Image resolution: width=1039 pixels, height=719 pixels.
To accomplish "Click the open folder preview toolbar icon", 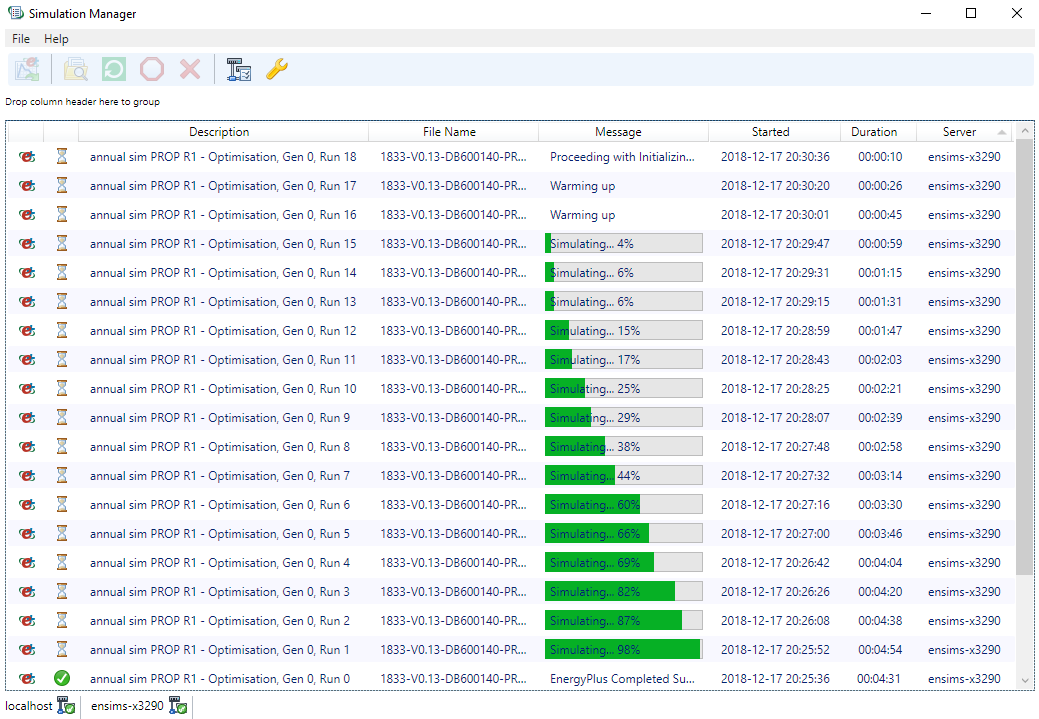I will click(76, 69).
